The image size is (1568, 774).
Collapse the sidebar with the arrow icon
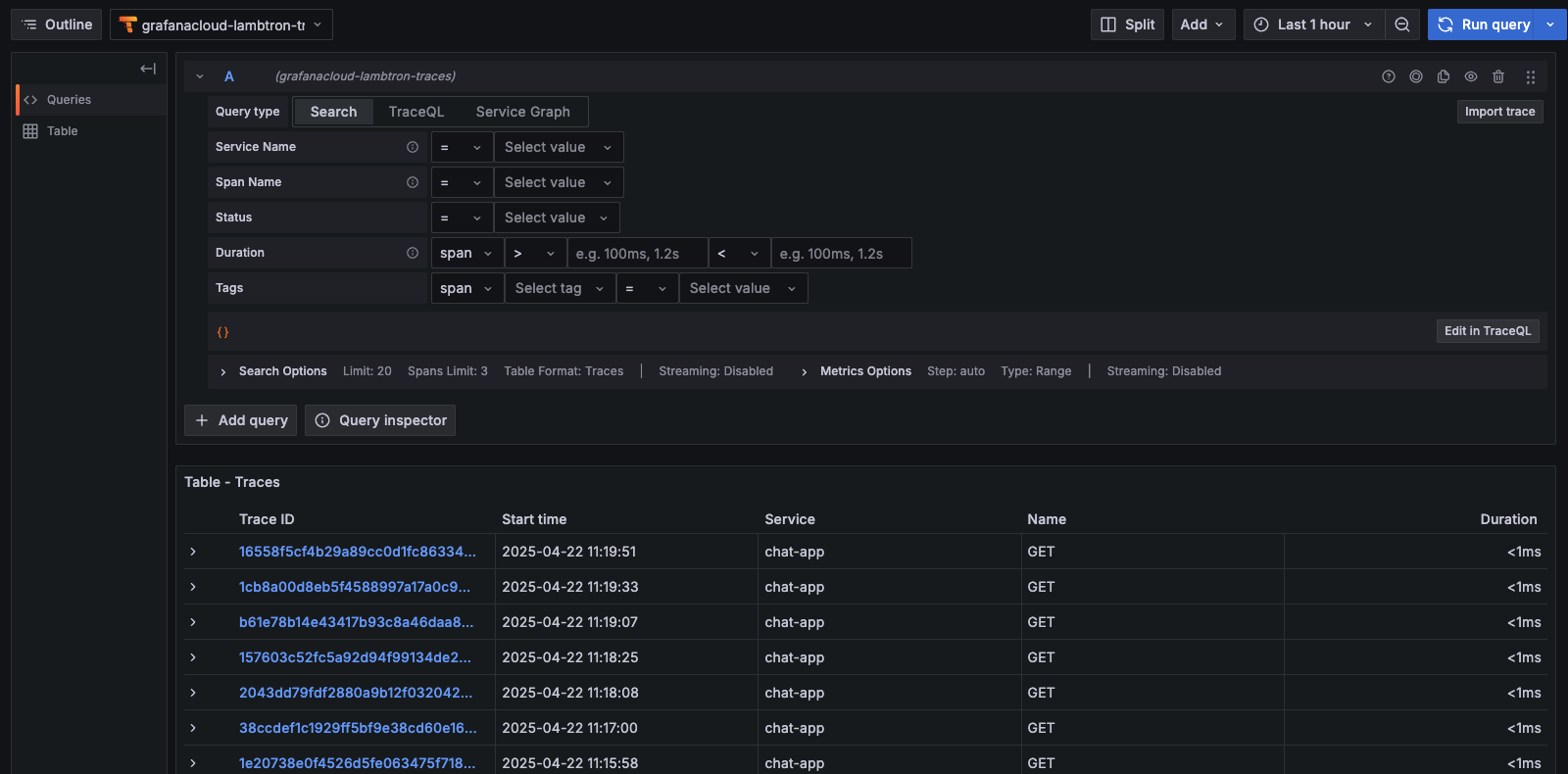(x=148, y=69)
